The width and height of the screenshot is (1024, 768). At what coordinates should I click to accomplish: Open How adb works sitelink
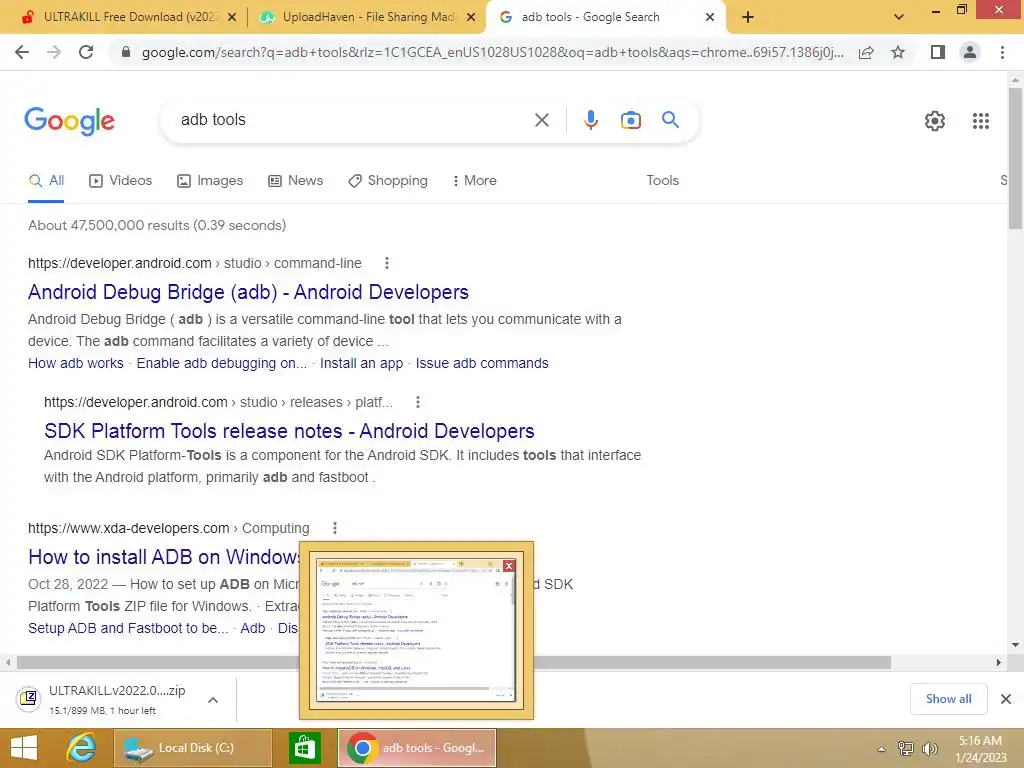[76, 364]
